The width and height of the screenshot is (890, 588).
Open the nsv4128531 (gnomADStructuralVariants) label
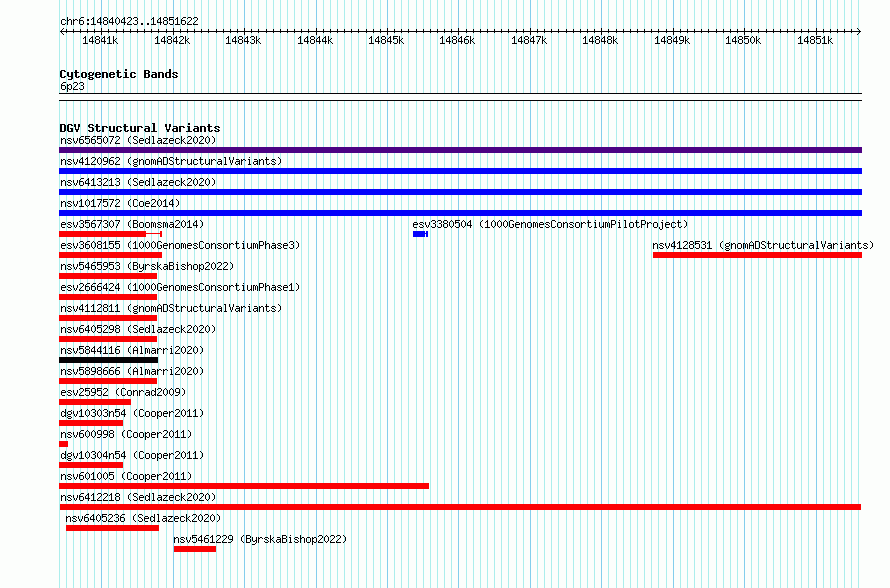[763, 245]
